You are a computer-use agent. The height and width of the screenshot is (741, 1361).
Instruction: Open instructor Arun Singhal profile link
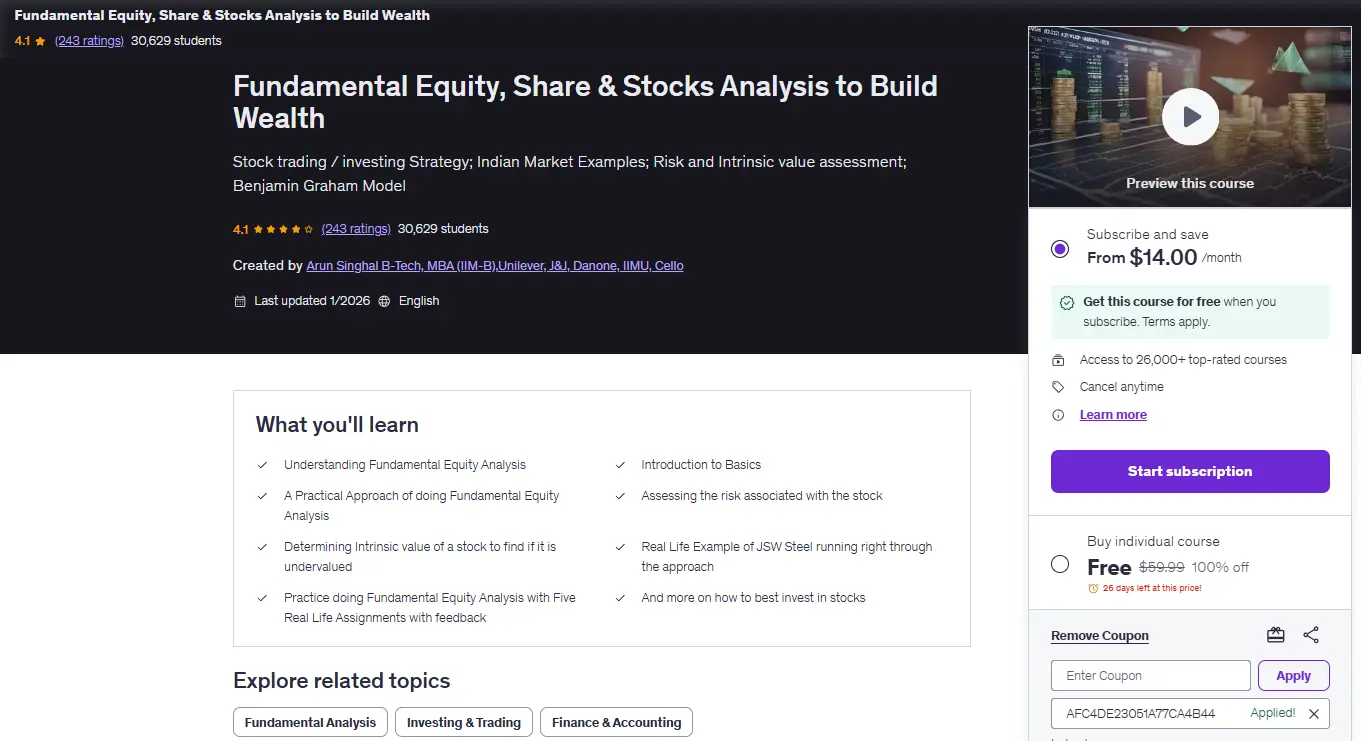point(495,266)
